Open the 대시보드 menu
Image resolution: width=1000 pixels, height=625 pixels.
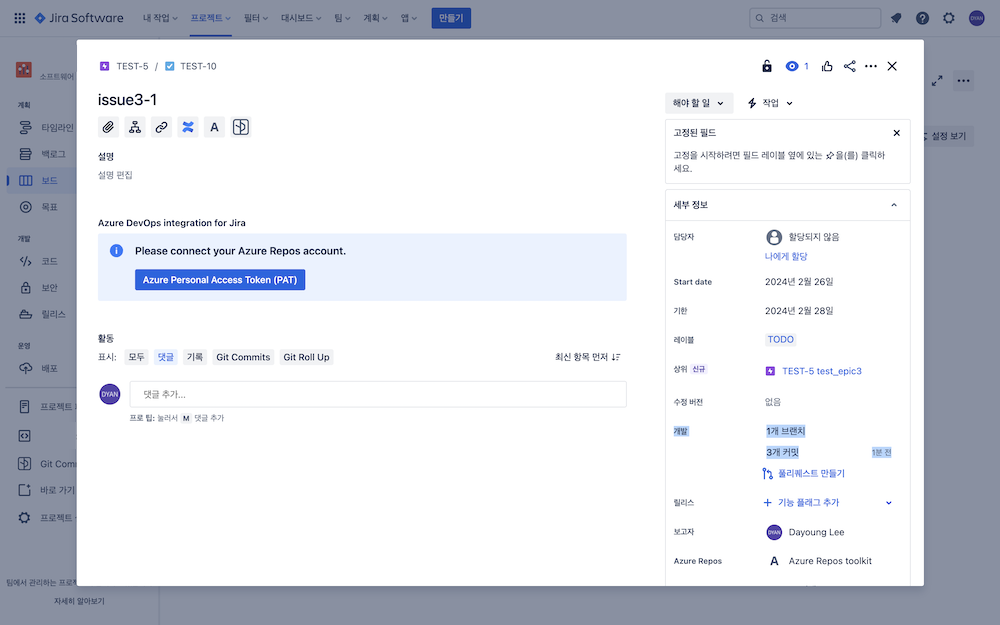(x=301, y=18)
